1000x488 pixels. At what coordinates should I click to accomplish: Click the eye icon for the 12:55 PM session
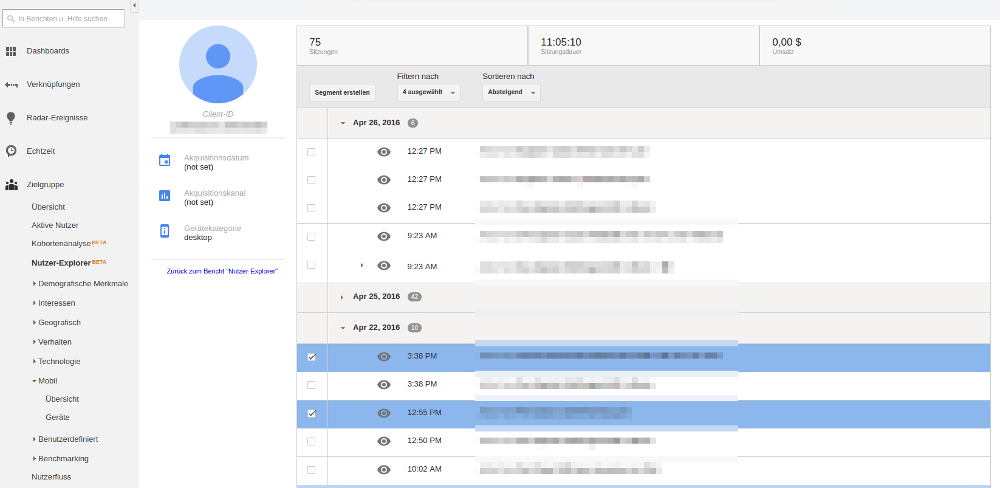pyautogui.click(x=383, y=413)
